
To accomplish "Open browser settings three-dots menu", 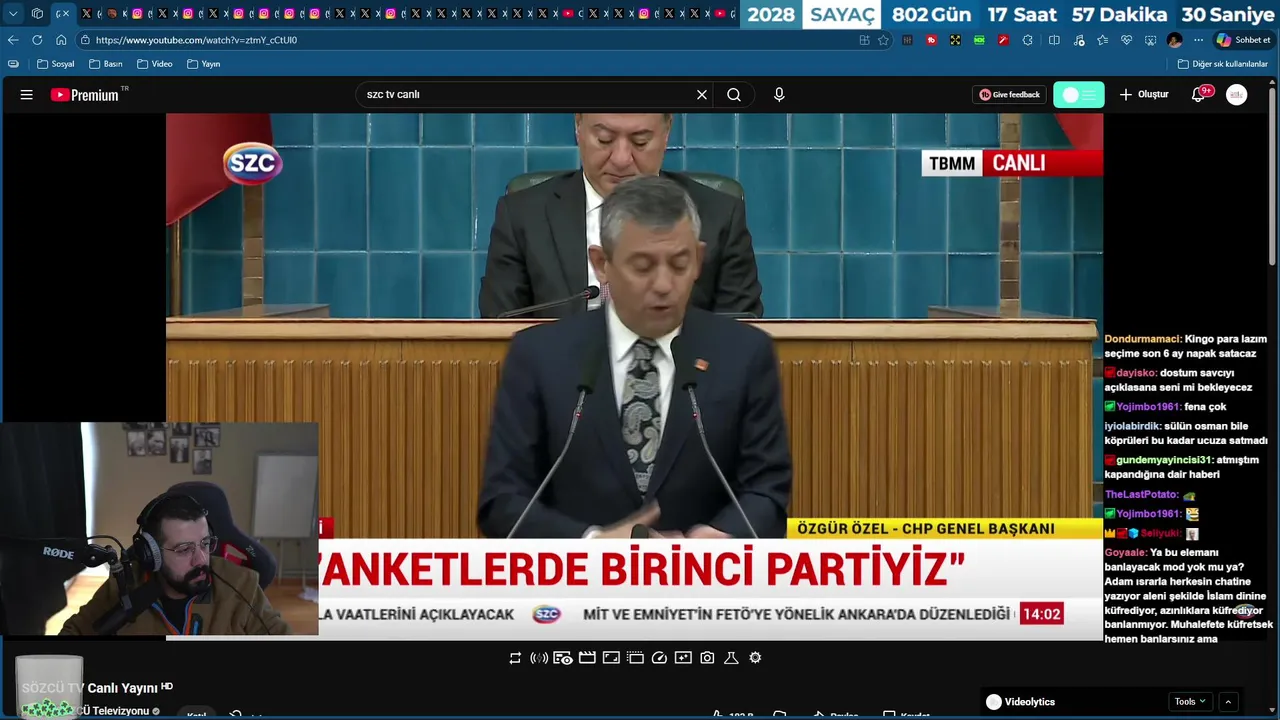I will click(x=1199, y=40).
